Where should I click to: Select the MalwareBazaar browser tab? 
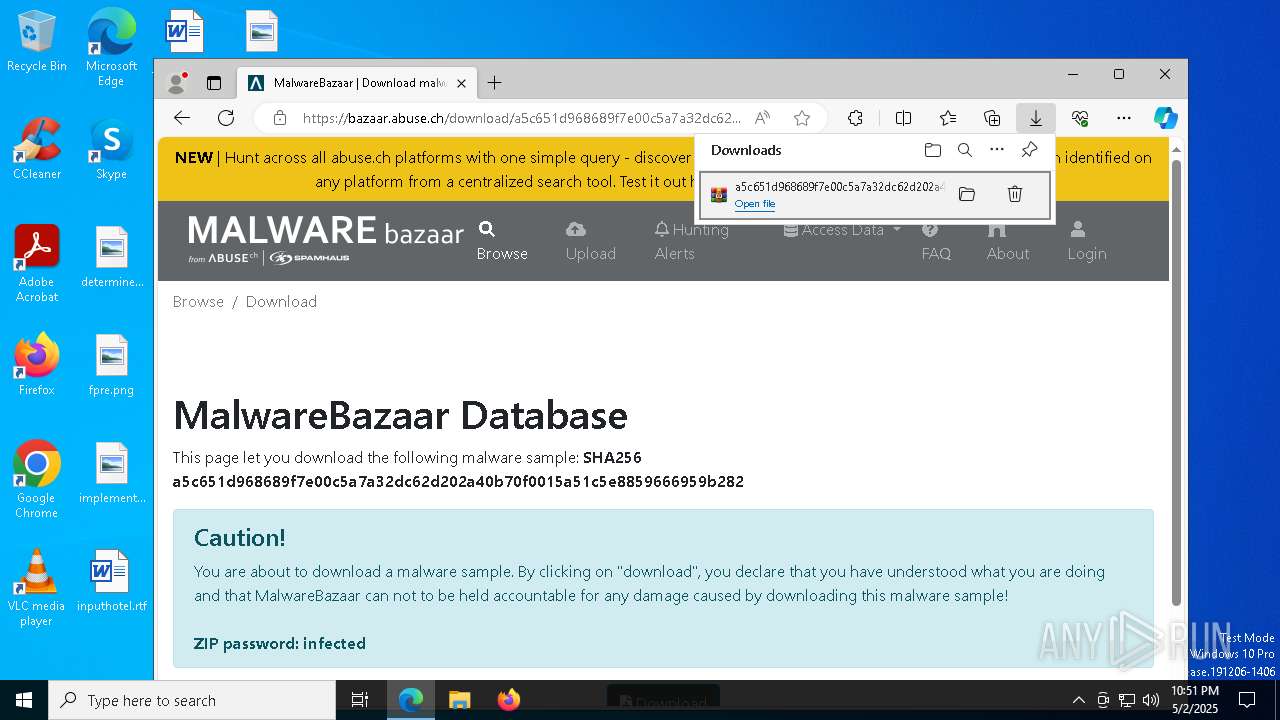pyautogui.click(x=357, y=83)
